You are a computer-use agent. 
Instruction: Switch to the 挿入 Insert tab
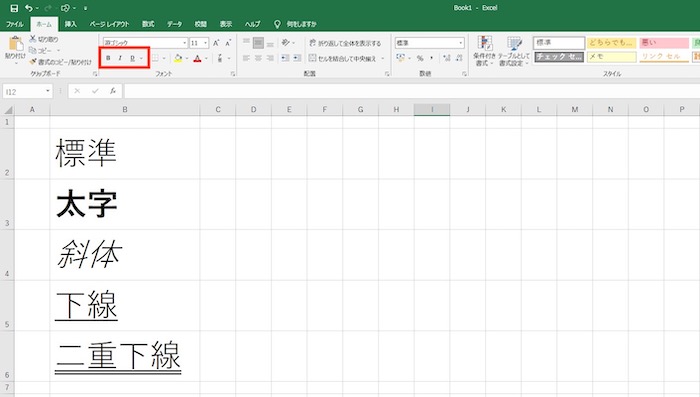71,24
